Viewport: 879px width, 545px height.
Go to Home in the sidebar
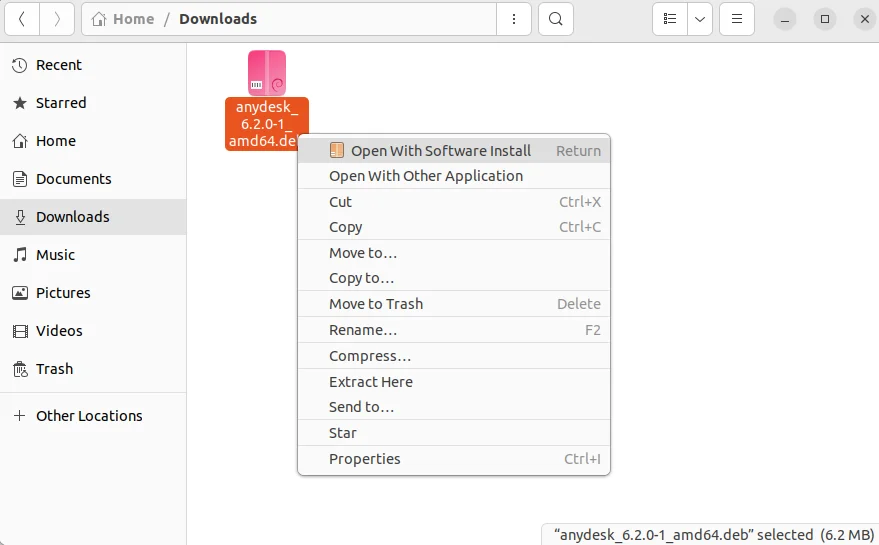click(93, 141)
